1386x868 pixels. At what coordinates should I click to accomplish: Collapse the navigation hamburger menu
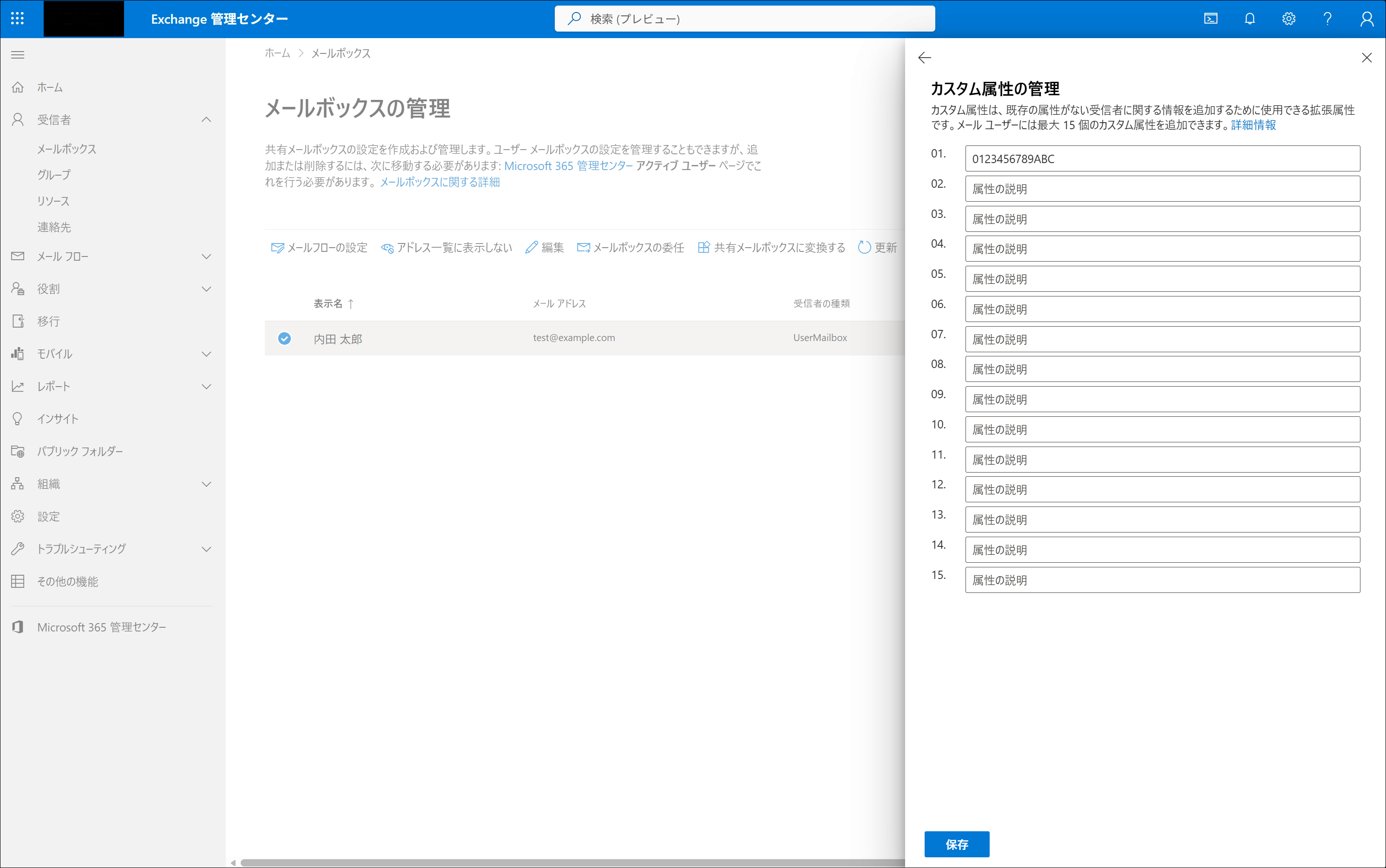[x=18, y=55]
